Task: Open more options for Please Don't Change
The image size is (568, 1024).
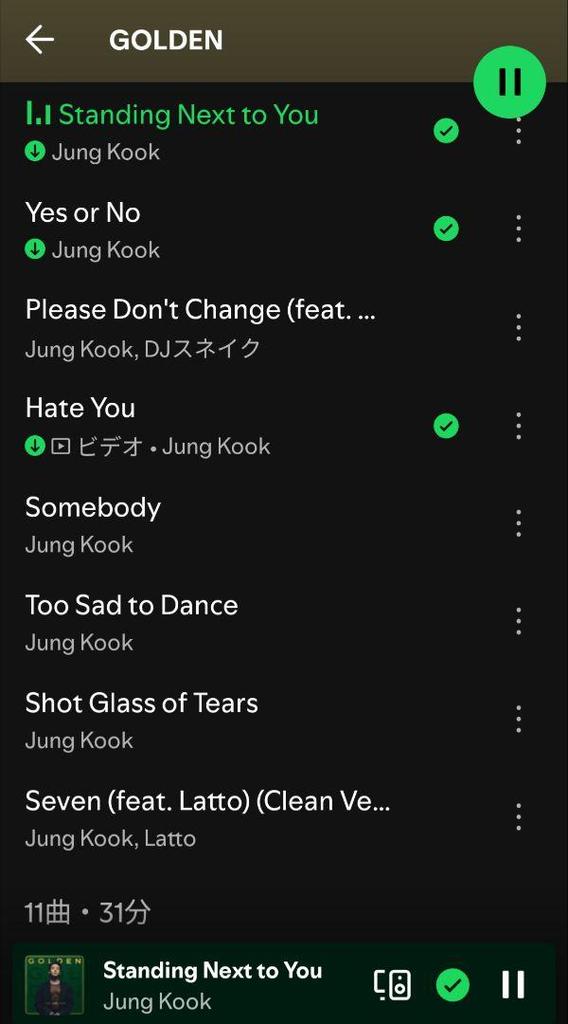Action: [x=518, y=327]
